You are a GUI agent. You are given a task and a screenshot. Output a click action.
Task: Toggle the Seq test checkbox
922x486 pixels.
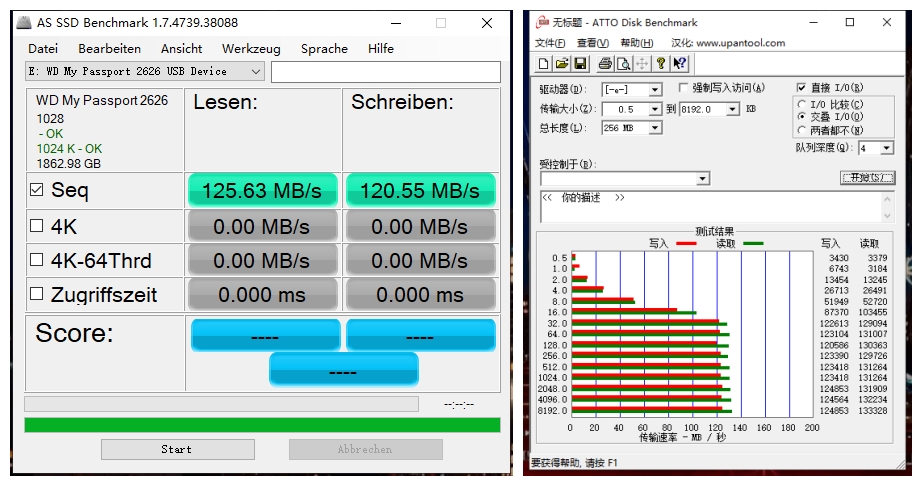pos(36,189)
